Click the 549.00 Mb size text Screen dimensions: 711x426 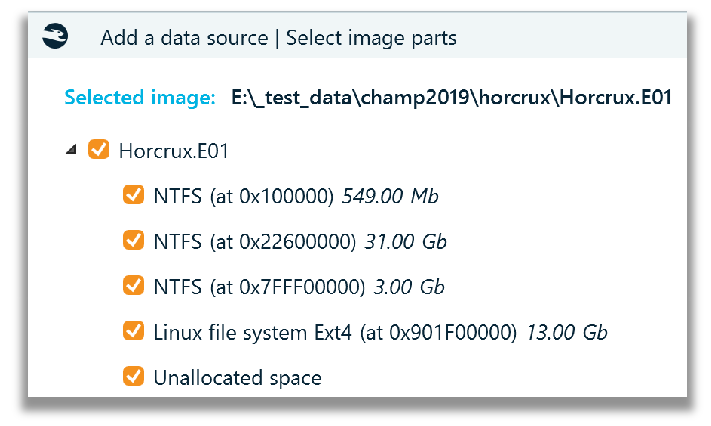[x=390, y=196]
